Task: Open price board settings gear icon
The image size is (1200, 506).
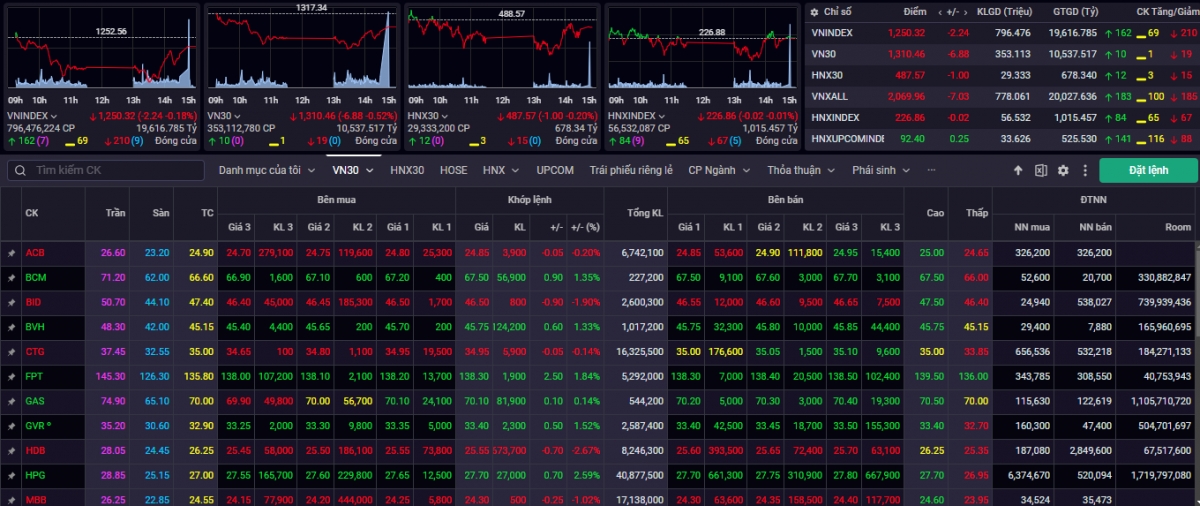Action: click(x=1063, y=171)
